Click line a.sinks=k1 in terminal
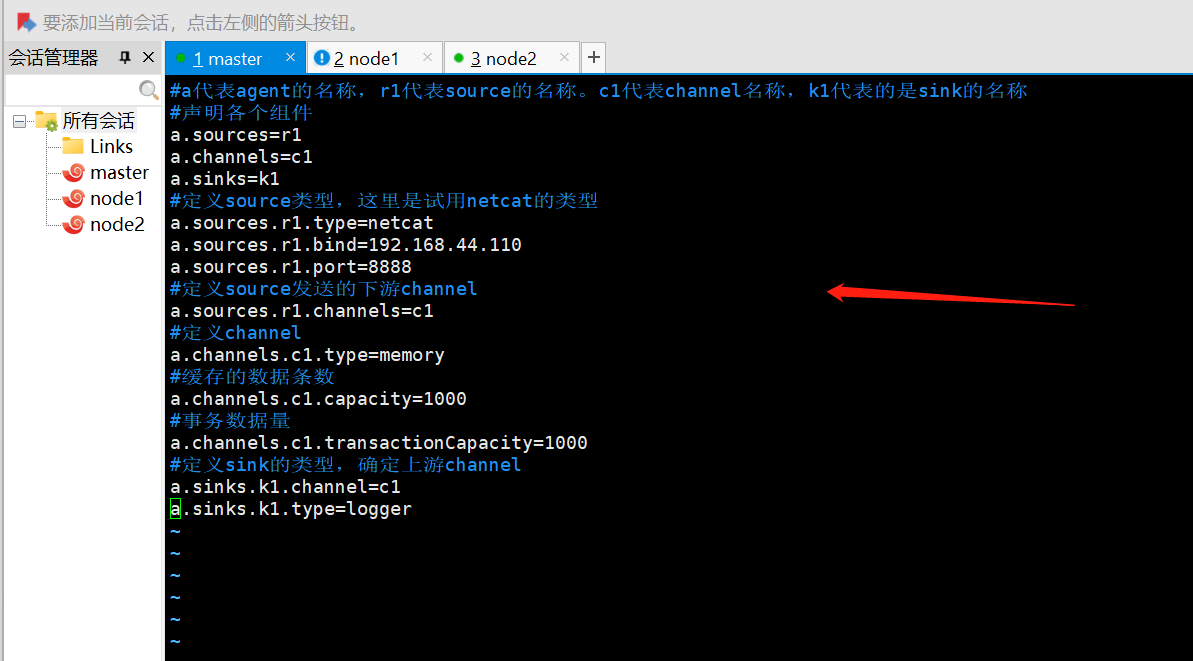1193x661 pixels. tap(224, 180)
